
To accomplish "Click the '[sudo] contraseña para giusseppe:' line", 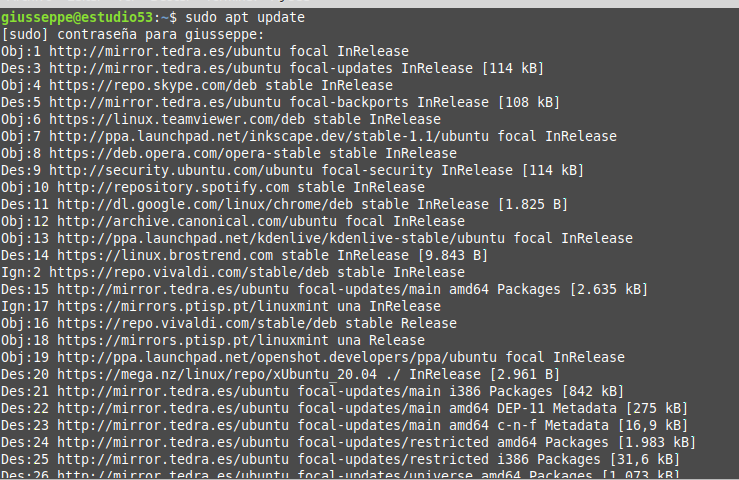I will (133, 35).
